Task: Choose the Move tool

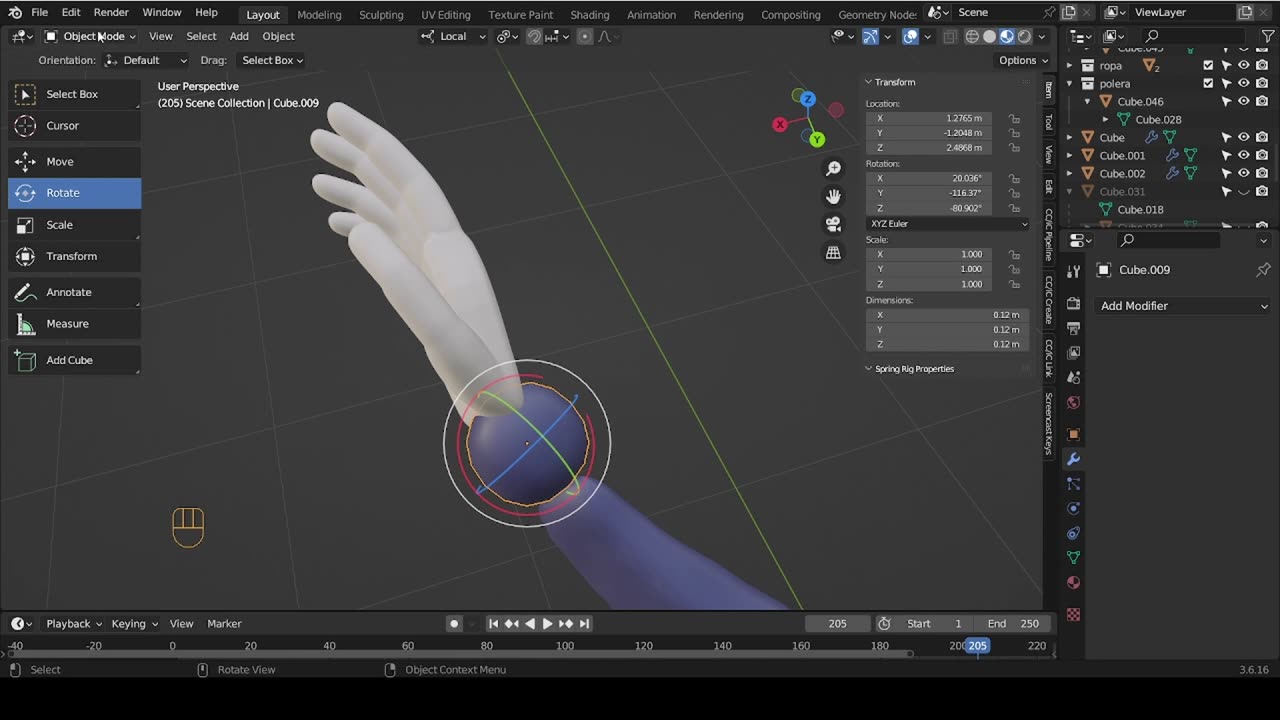Action: point(74,162)
